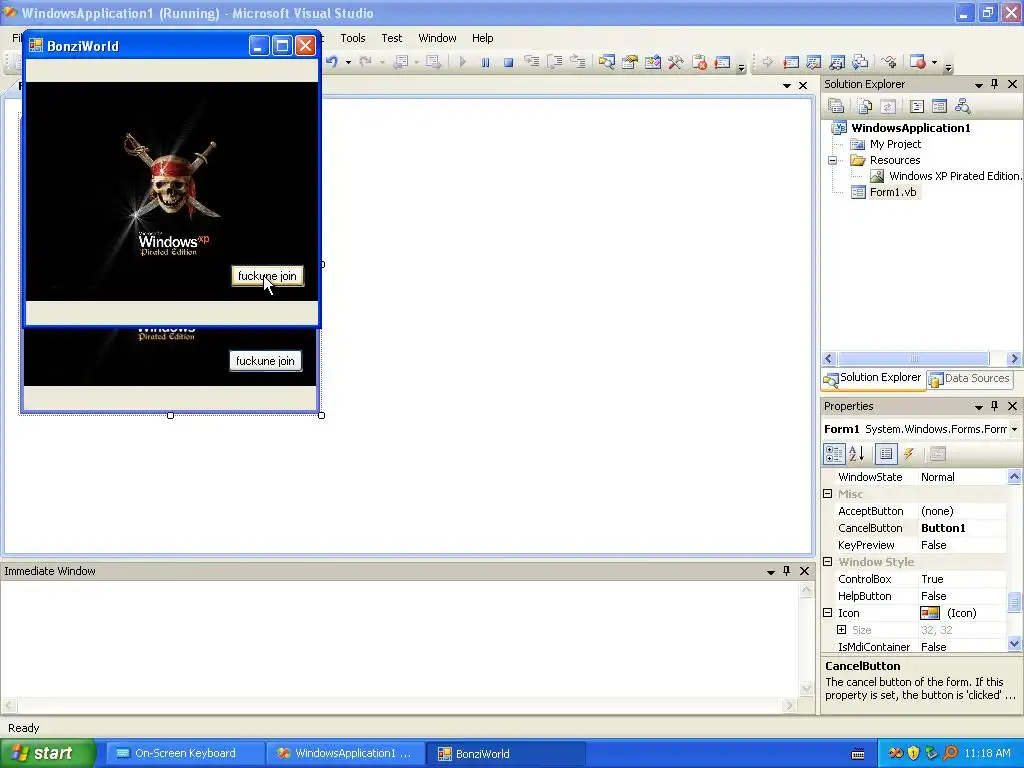
Task: Close the designer document tab
Action: point(803,86)
